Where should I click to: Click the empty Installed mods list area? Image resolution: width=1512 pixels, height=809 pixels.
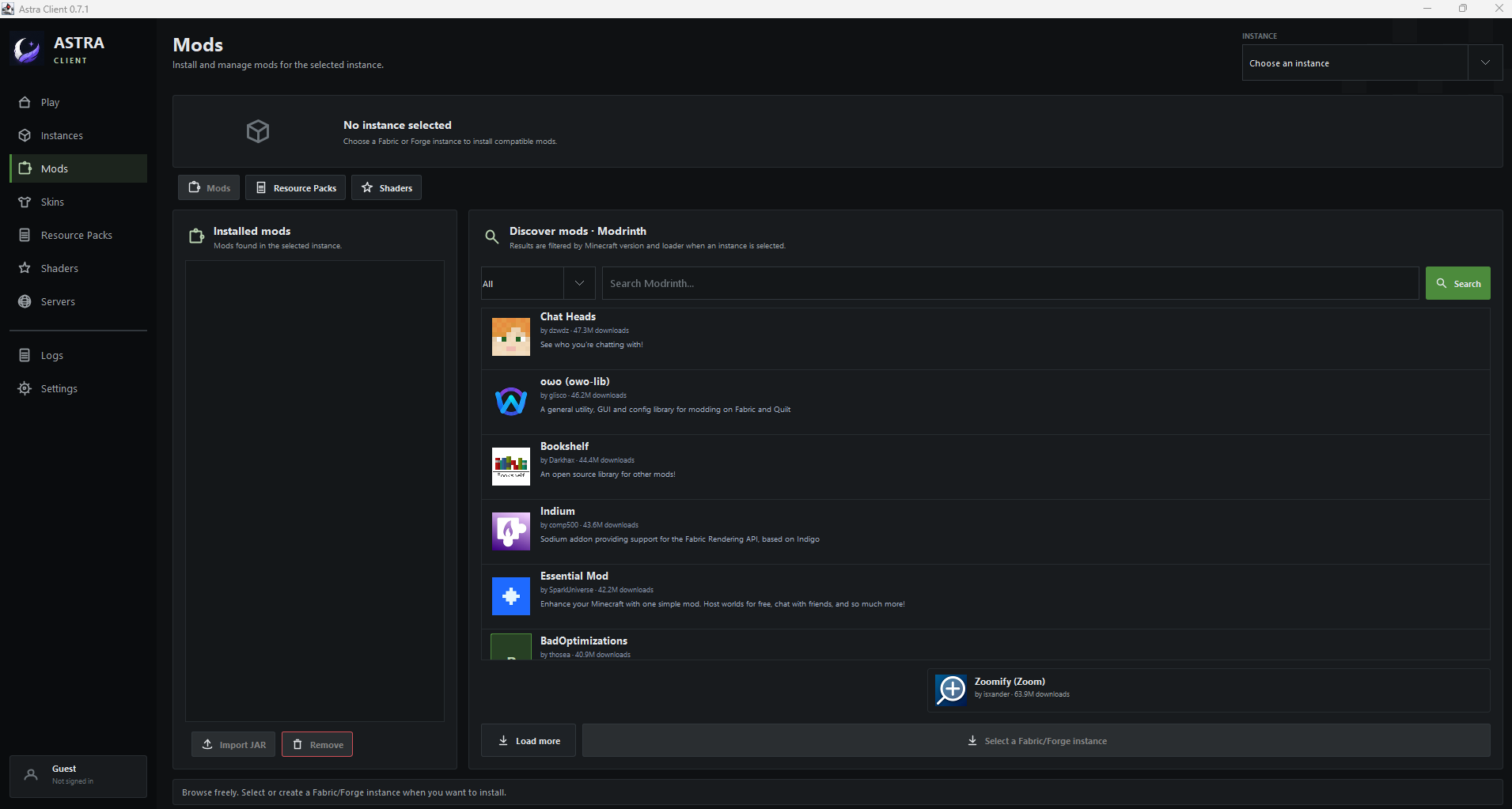(315, 490)
